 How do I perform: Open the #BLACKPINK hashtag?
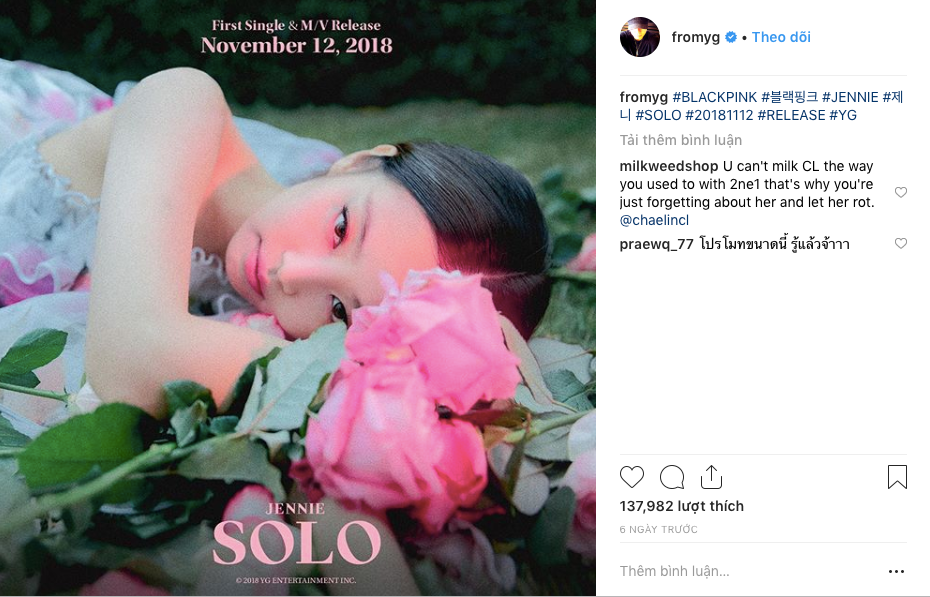click(714, 97)
